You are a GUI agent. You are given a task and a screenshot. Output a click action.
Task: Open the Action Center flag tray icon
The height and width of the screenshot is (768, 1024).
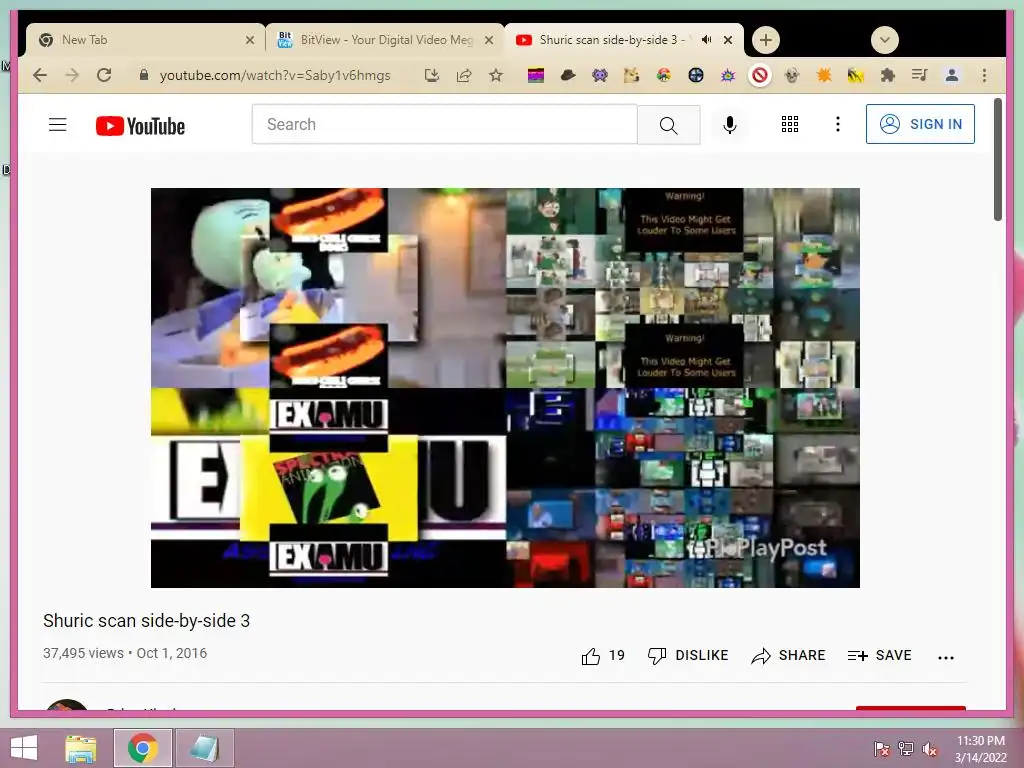[881, 748]
